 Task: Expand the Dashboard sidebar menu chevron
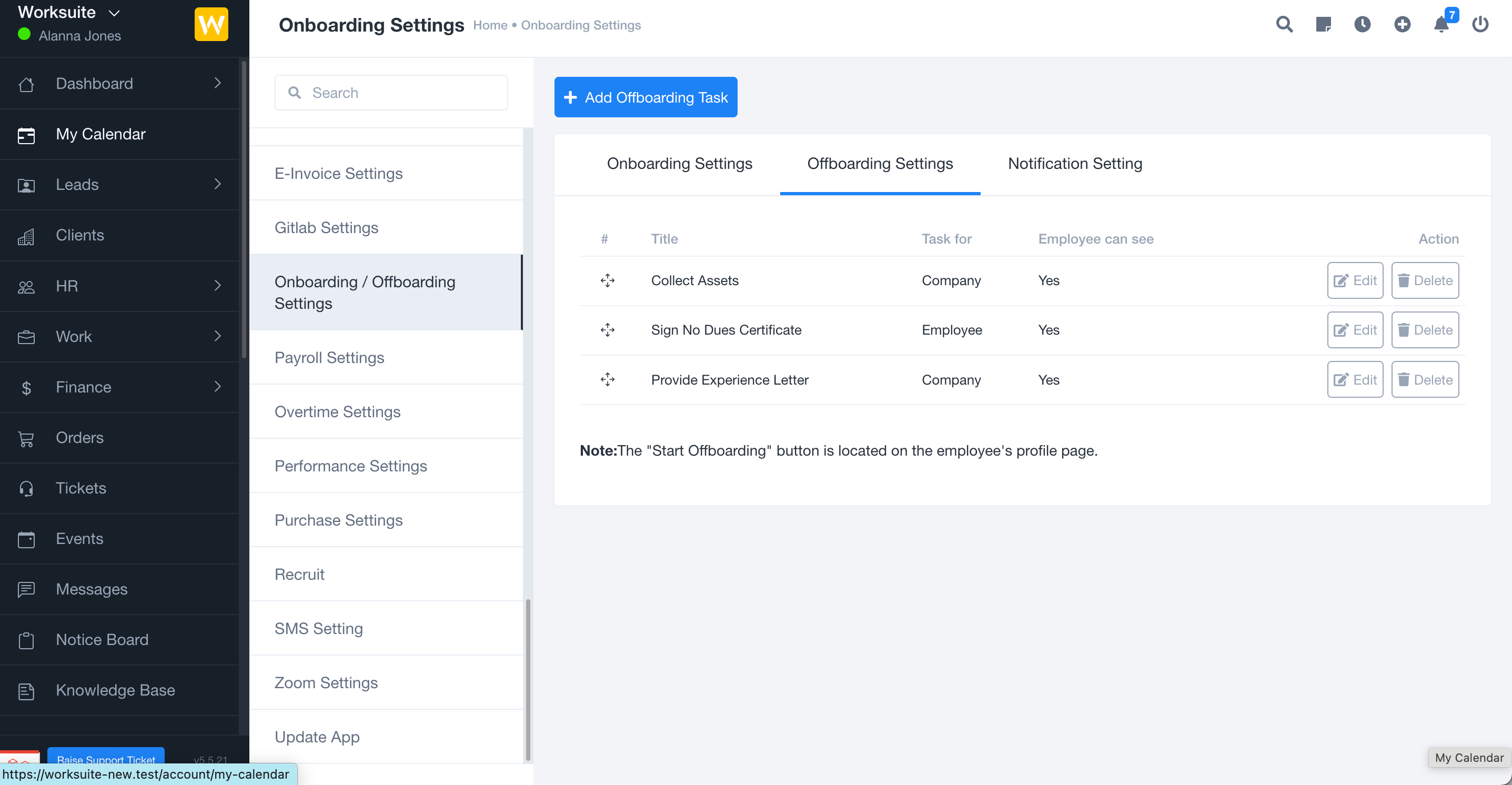[x=218, y=83]
